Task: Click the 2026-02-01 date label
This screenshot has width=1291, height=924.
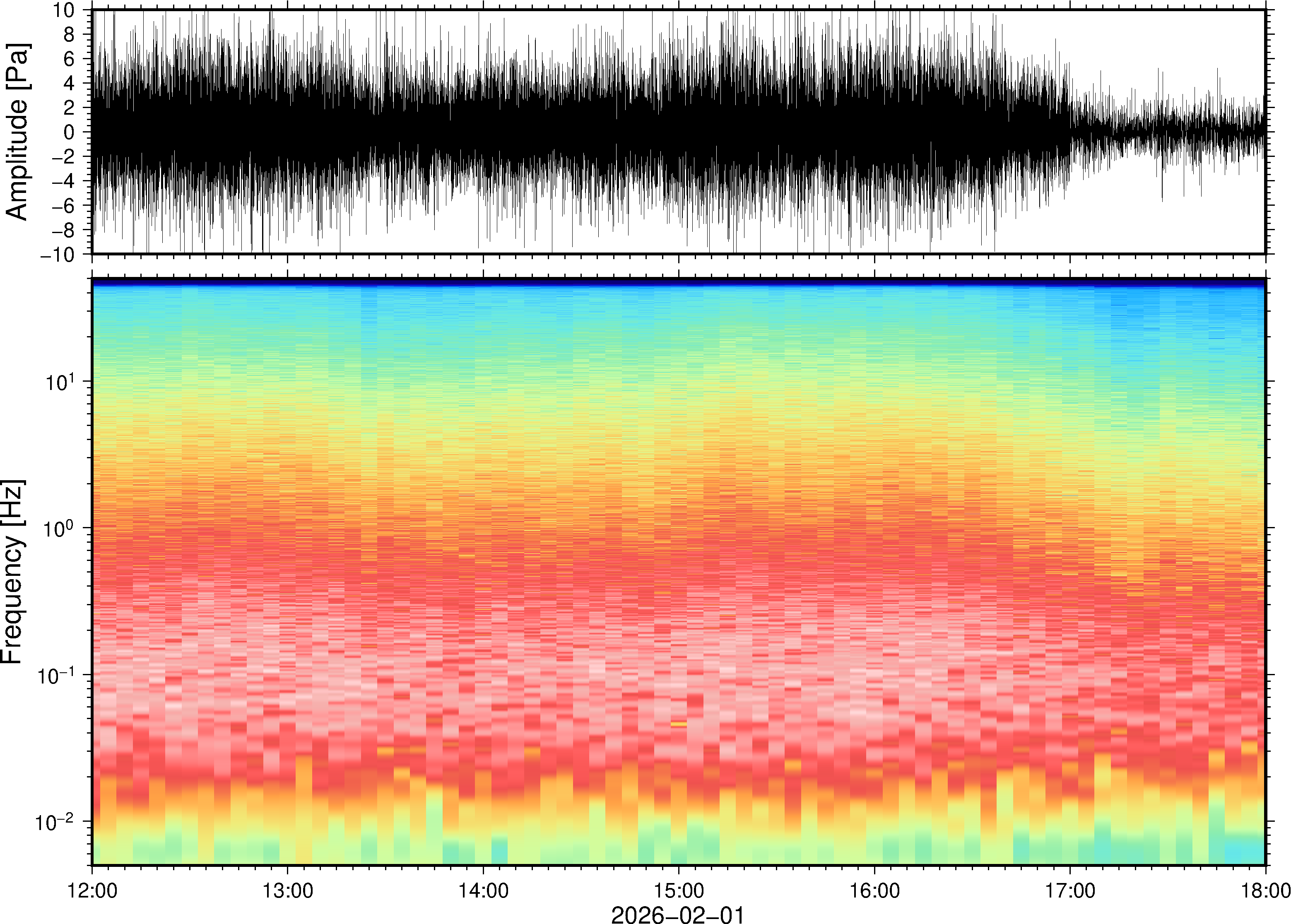Action: tap(677, 915)
